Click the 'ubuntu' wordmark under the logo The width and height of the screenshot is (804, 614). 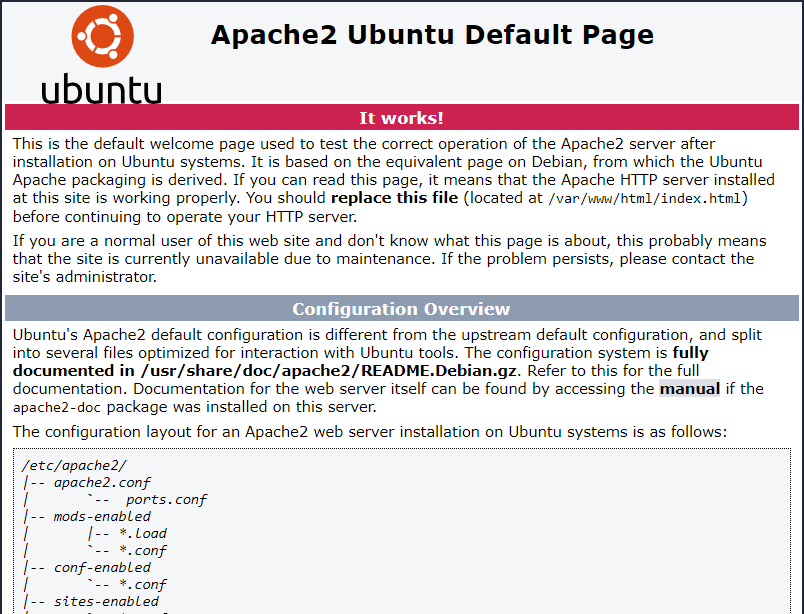point(102,89)
